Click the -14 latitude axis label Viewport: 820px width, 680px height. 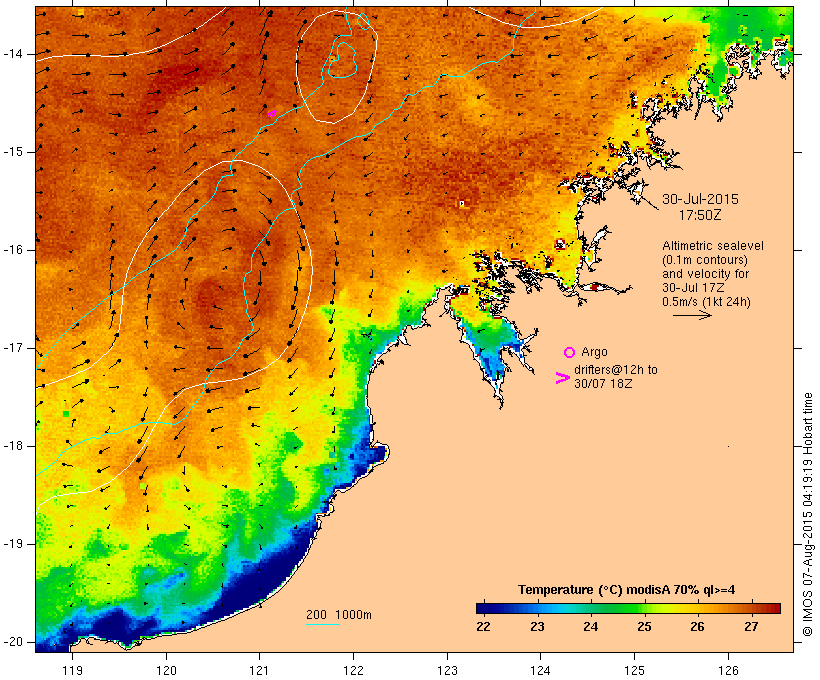(x=13, y=54)
